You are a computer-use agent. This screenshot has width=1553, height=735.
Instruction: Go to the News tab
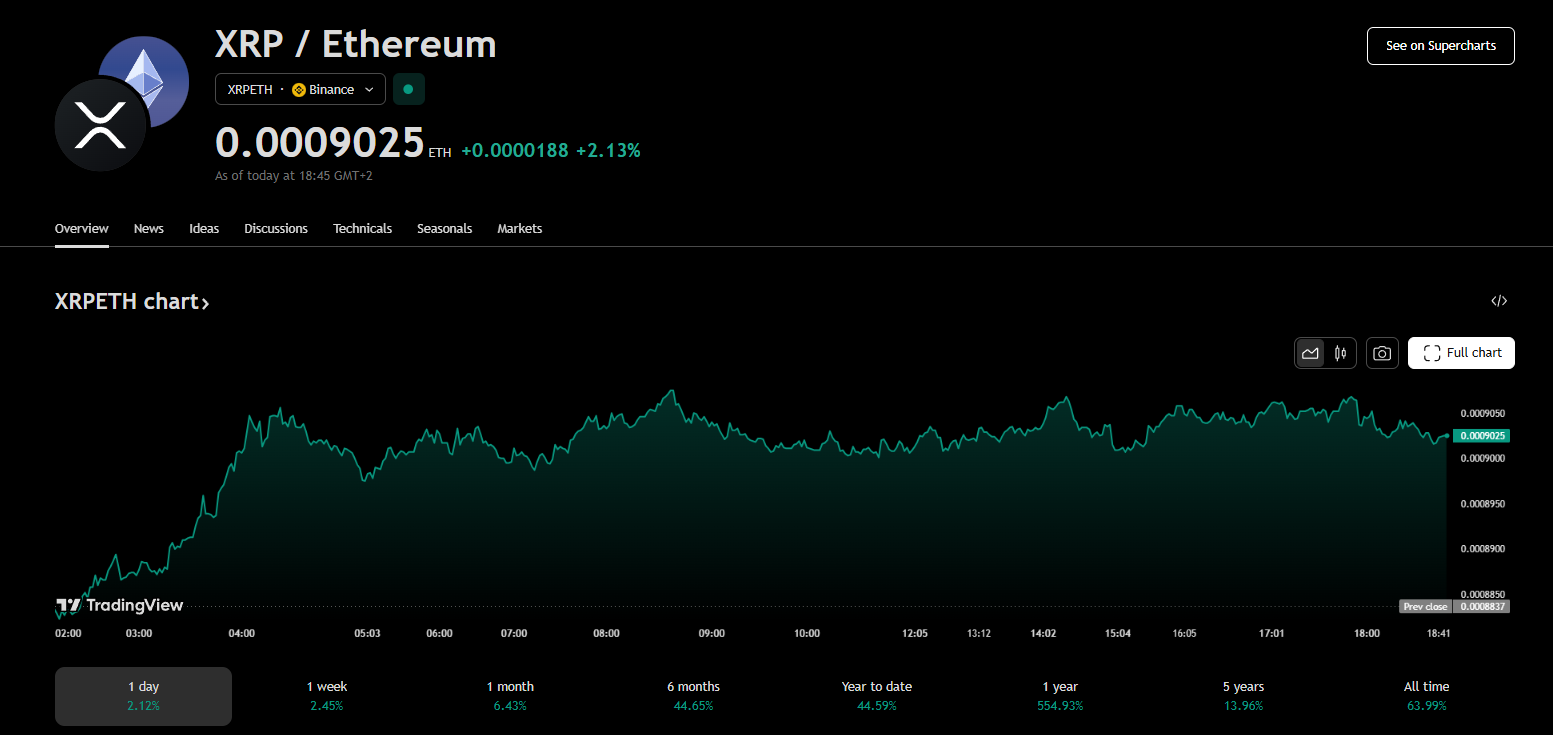click(x=149, y=229)
